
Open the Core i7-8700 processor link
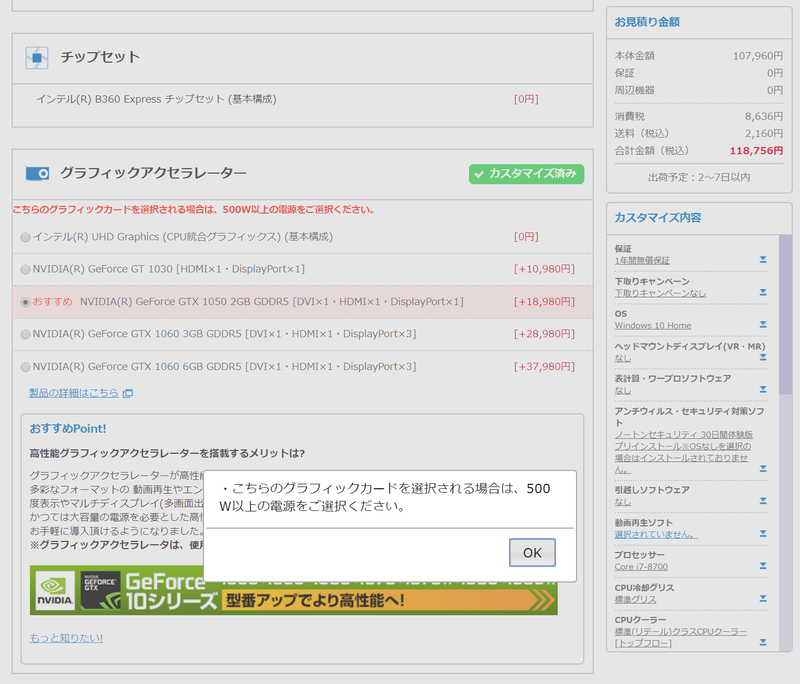[641, 567]
